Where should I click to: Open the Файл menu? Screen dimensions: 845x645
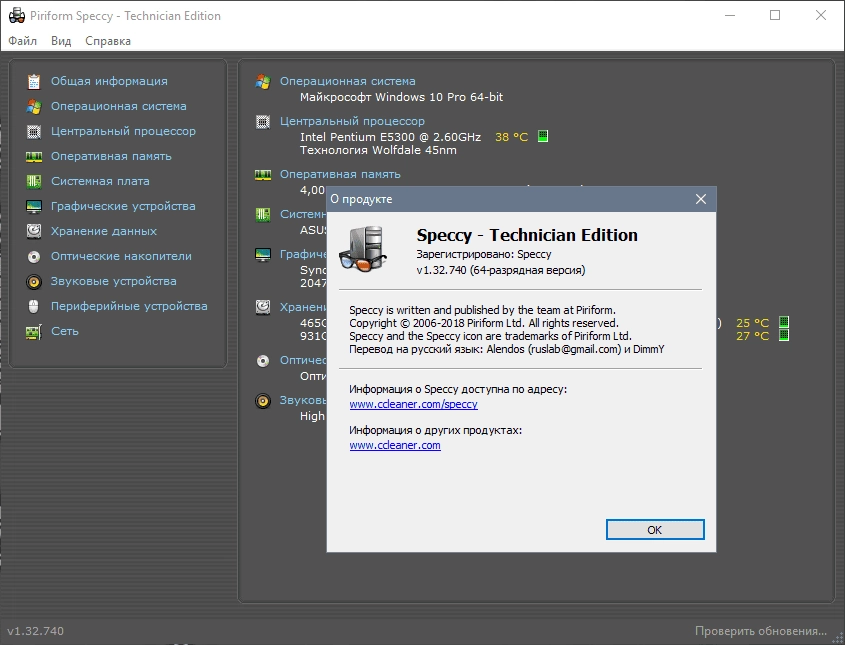pos(23,41)
